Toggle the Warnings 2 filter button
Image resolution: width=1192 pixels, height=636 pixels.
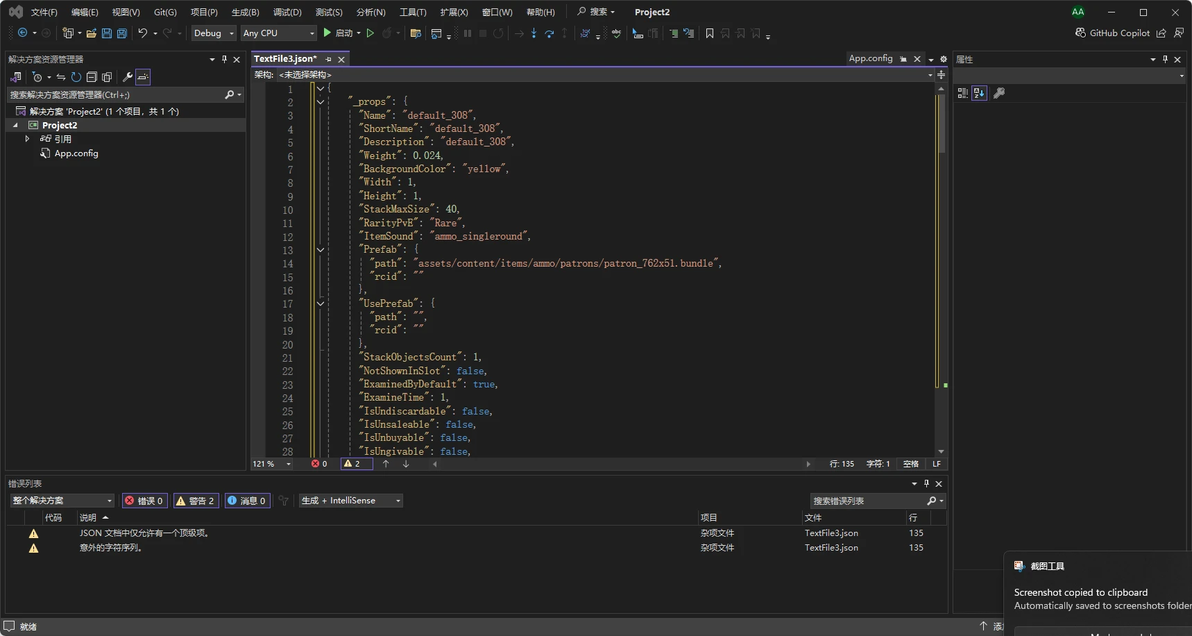[196, 500]
